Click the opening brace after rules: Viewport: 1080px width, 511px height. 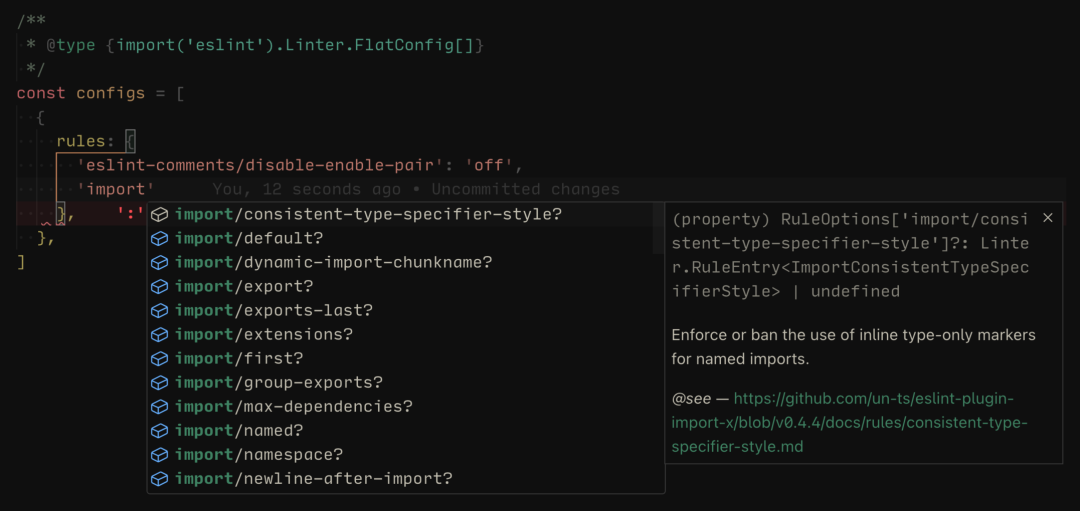[131, 141]
